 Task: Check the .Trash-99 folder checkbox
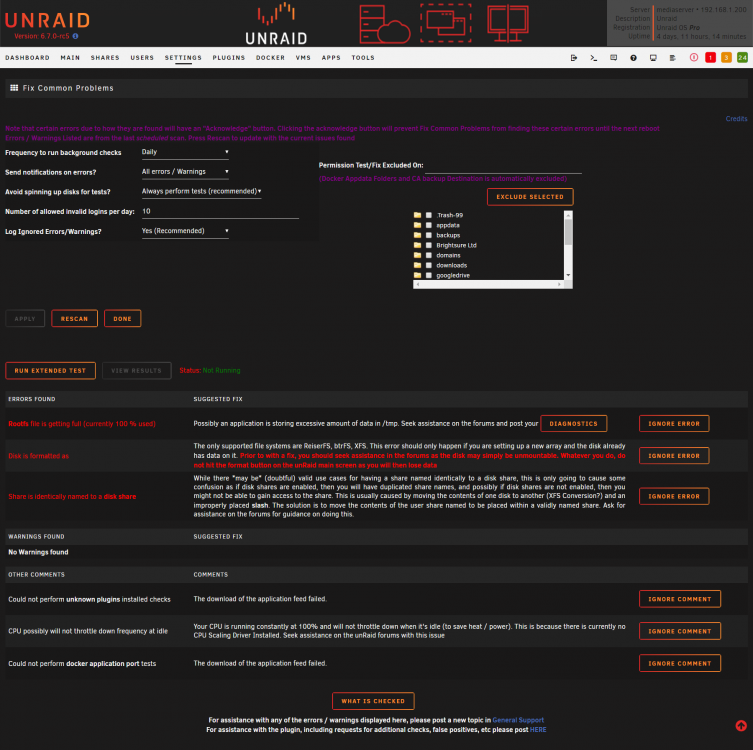[428, 215]
